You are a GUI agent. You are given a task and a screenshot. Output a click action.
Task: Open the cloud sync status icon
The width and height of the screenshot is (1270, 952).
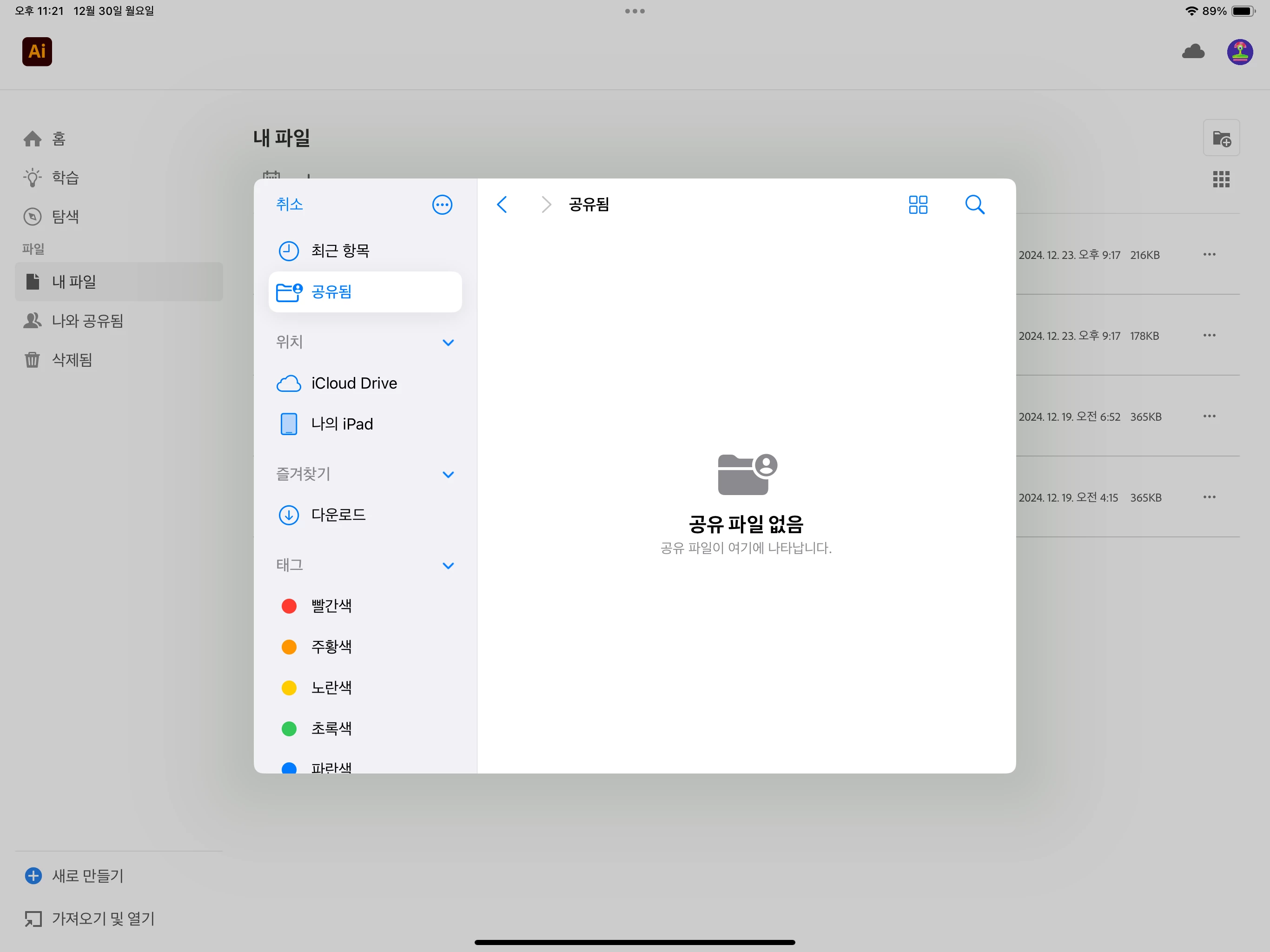[1193, 52]
